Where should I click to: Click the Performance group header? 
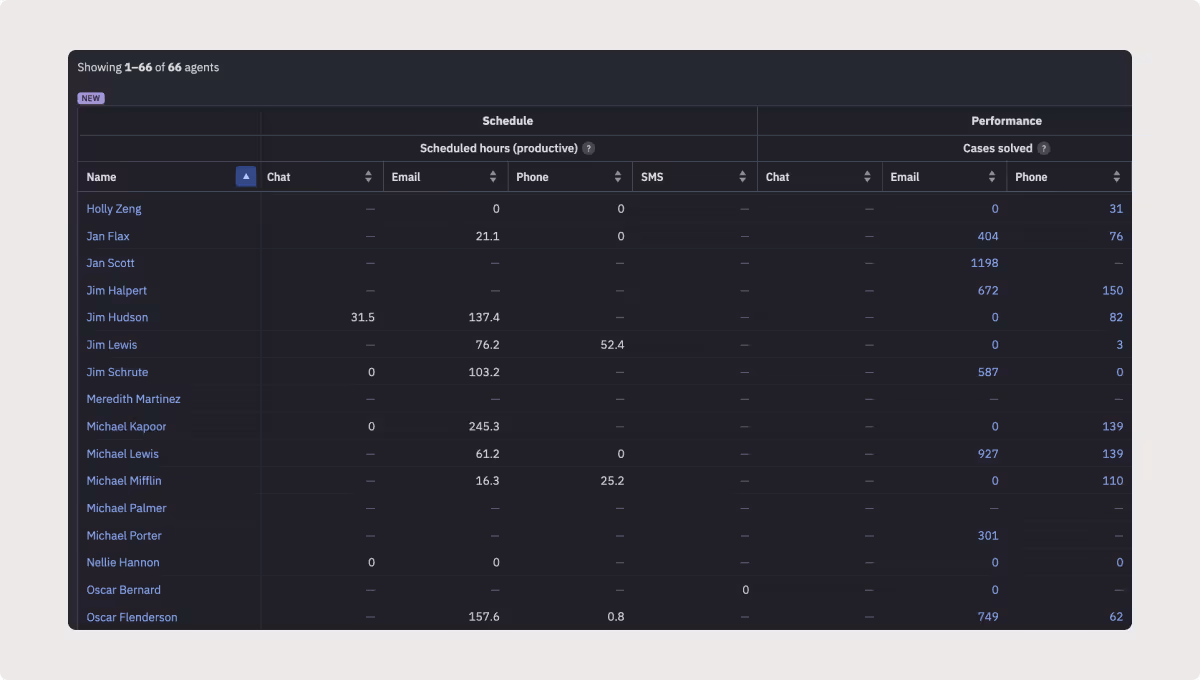click(1006, 121)
